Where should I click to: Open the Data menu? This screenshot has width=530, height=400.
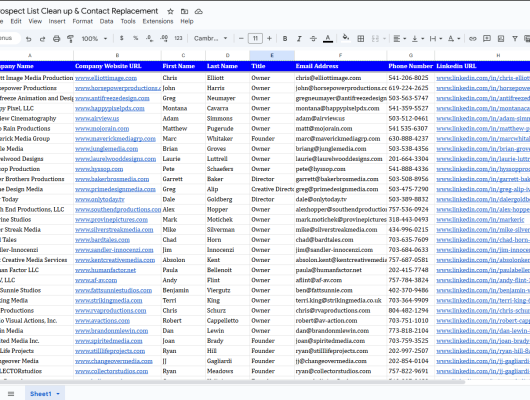(106, 21)
